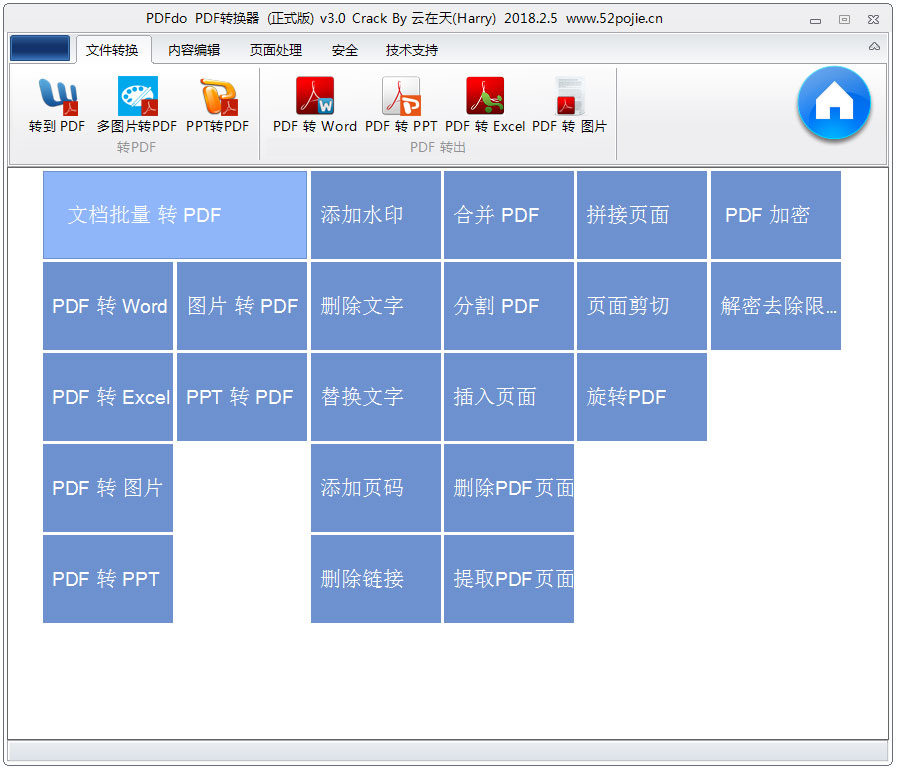Collapse the ribbon with the chevron arrow
Image resolution: width=897 pixels, height=770 pixels.
tap(873, 45)
